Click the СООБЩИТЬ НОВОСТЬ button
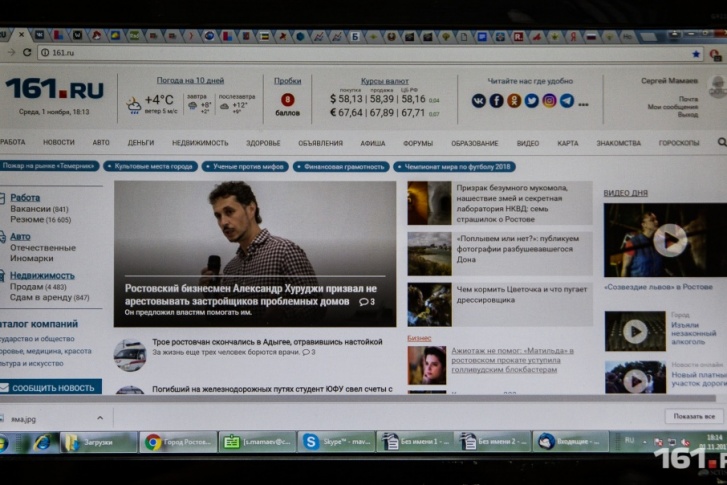This screenshot has height=485, width=727. click(51, 388)
